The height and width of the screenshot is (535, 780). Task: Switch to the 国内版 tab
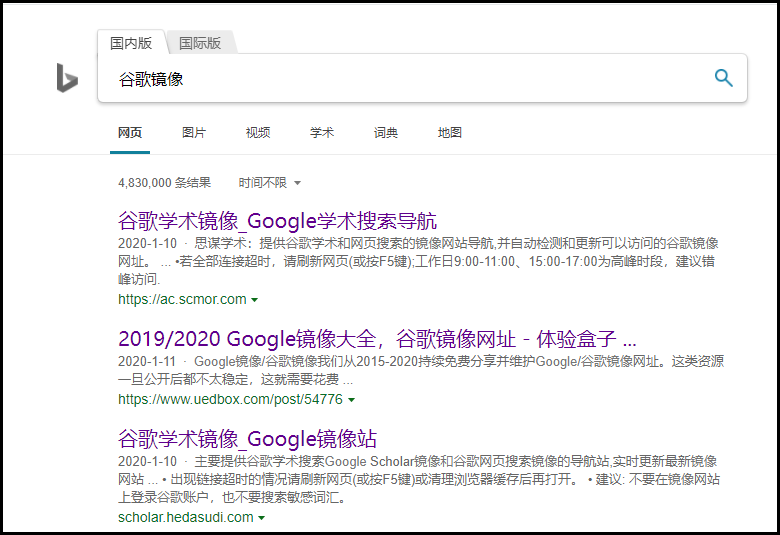tap(131, 43)
